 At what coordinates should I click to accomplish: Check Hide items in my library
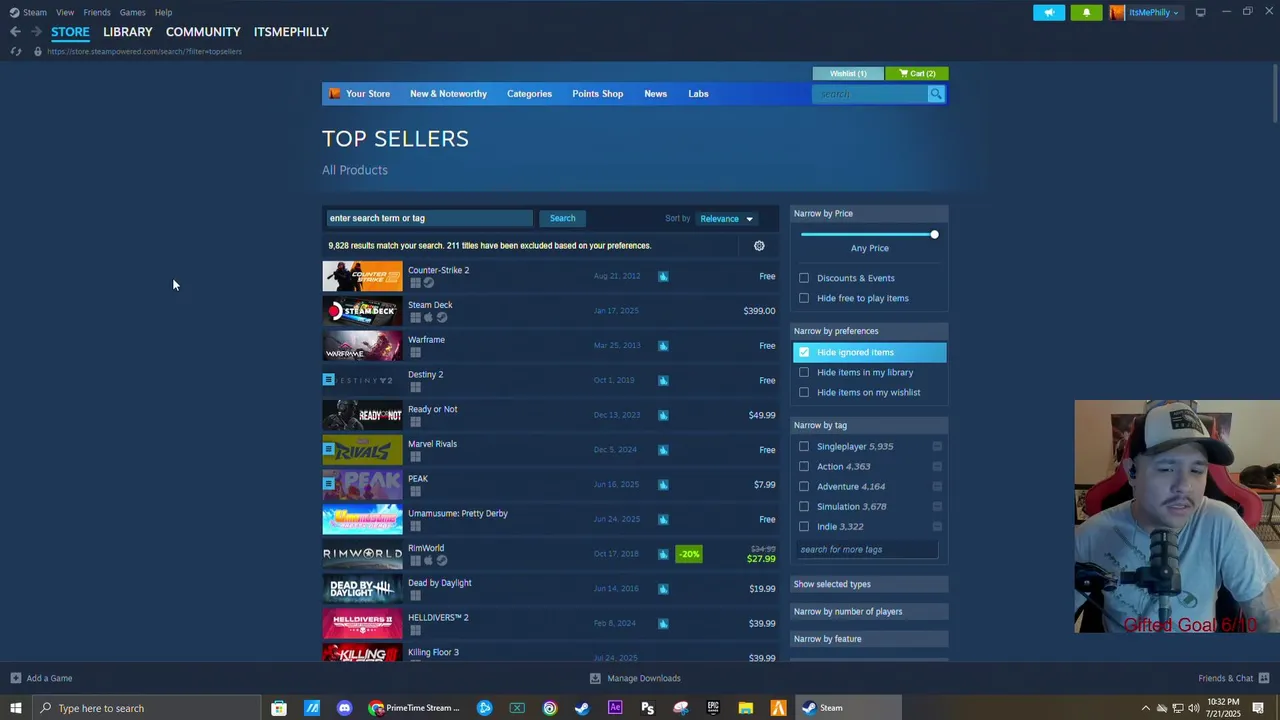tap(804, 372)
